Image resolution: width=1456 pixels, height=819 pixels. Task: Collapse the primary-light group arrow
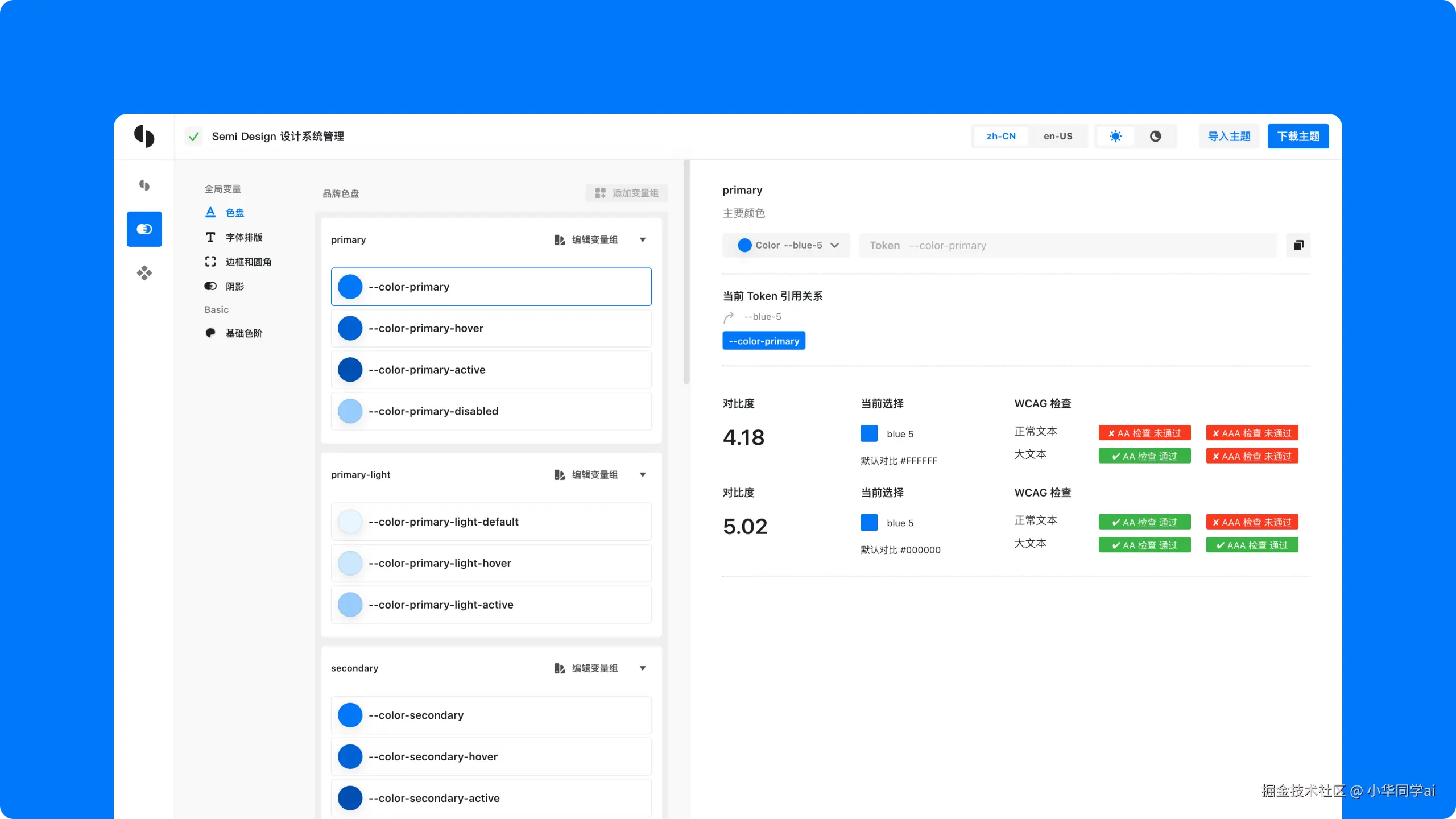[643, 475]
